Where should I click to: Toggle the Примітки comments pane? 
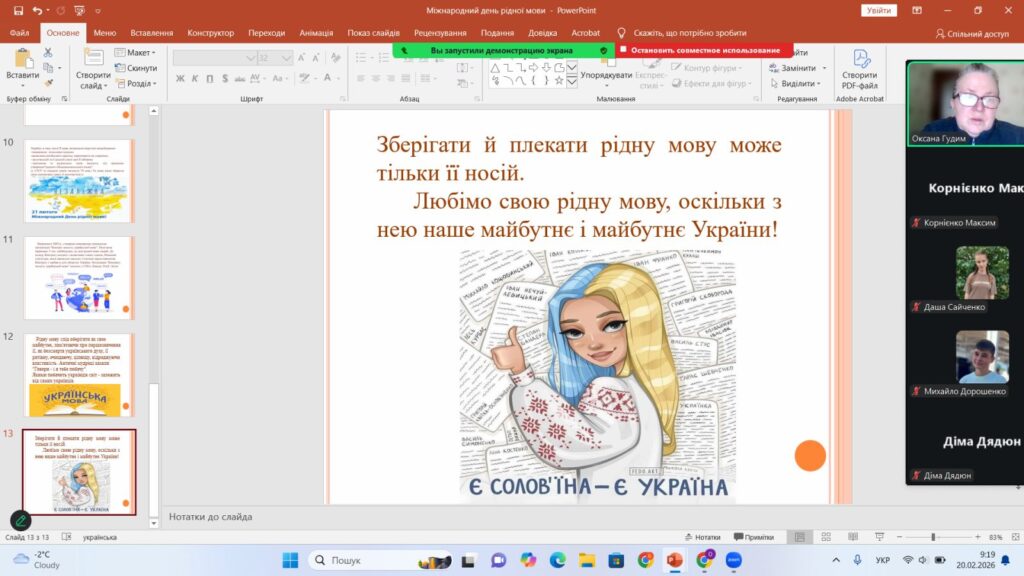click(754, 537)
